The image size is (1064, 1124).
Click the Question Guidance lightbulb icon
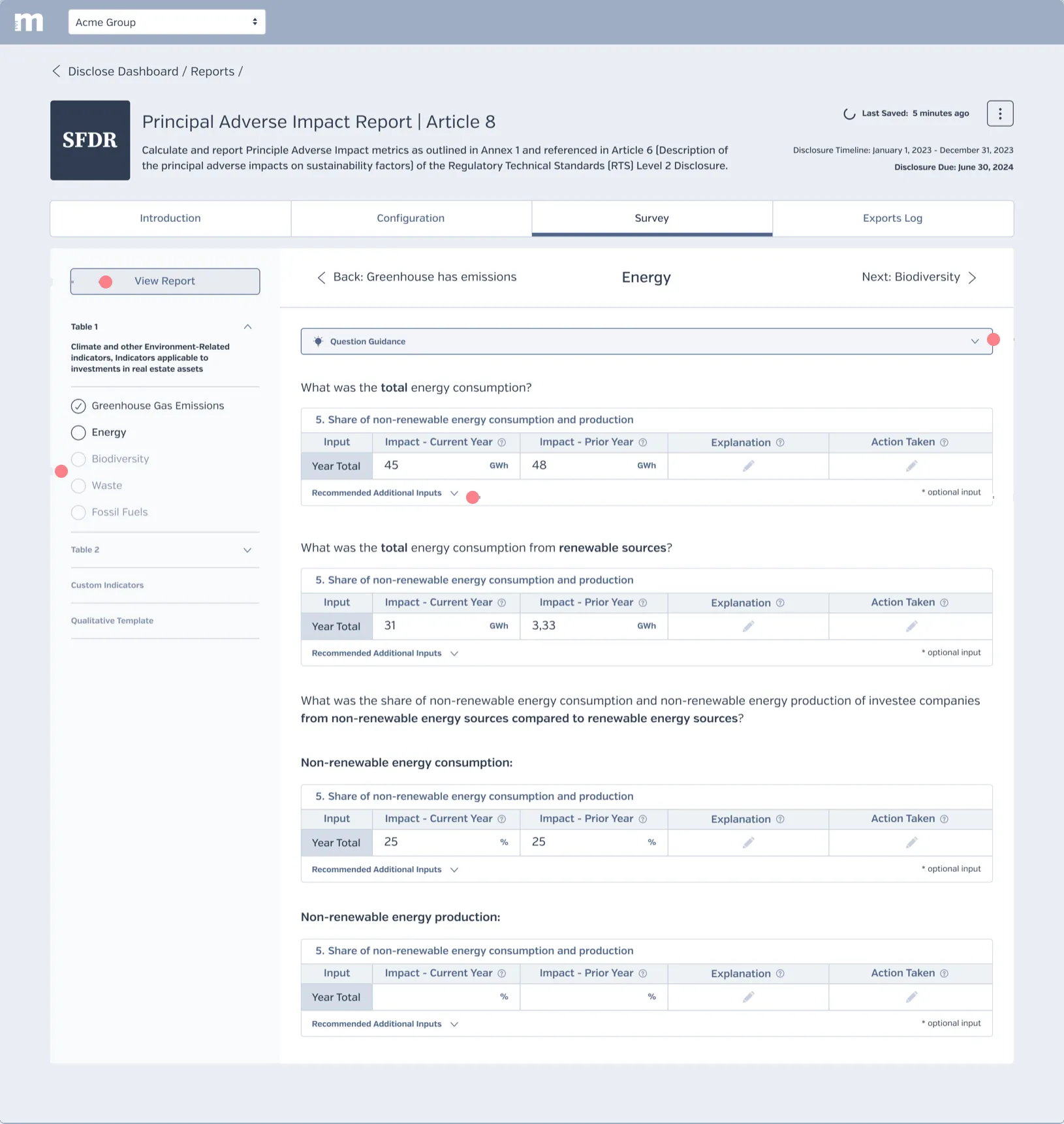pyautogui.click(x=318, y=341)
